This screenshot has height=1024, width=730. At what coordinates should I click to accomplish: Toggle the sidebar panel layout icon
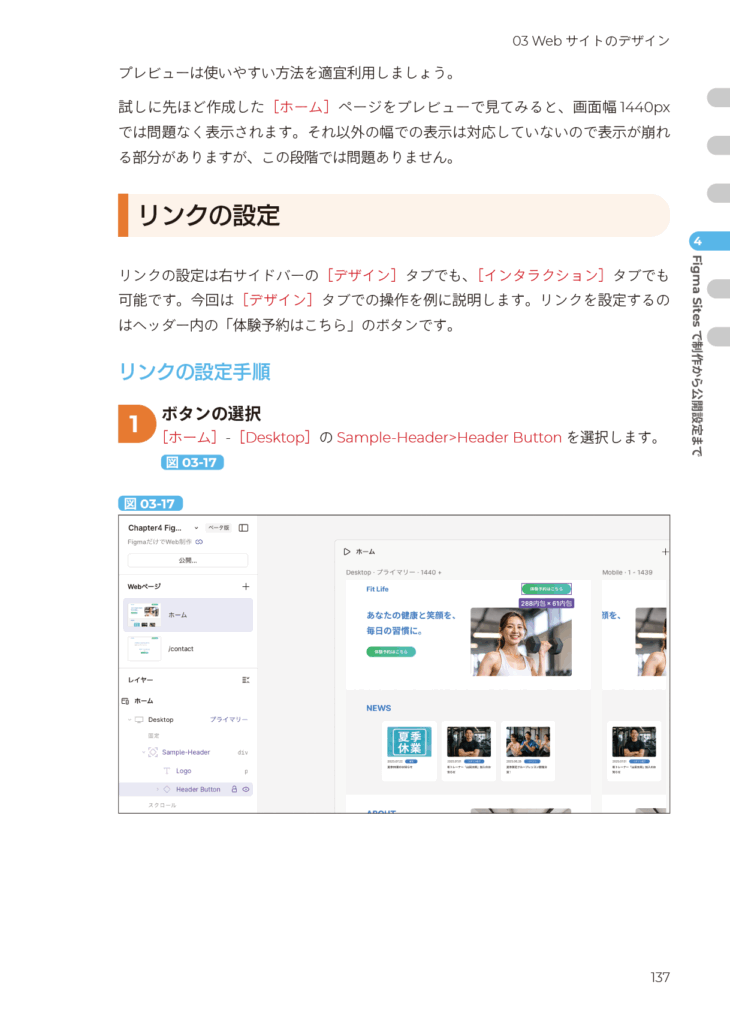click(x=243, y=527)
